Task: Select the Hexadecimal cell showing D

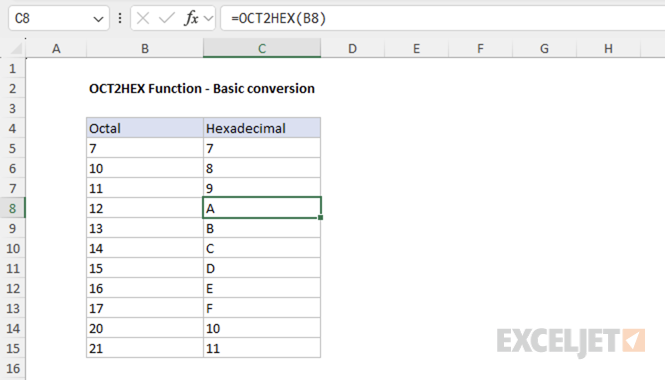Action: (x=262, y=268)
